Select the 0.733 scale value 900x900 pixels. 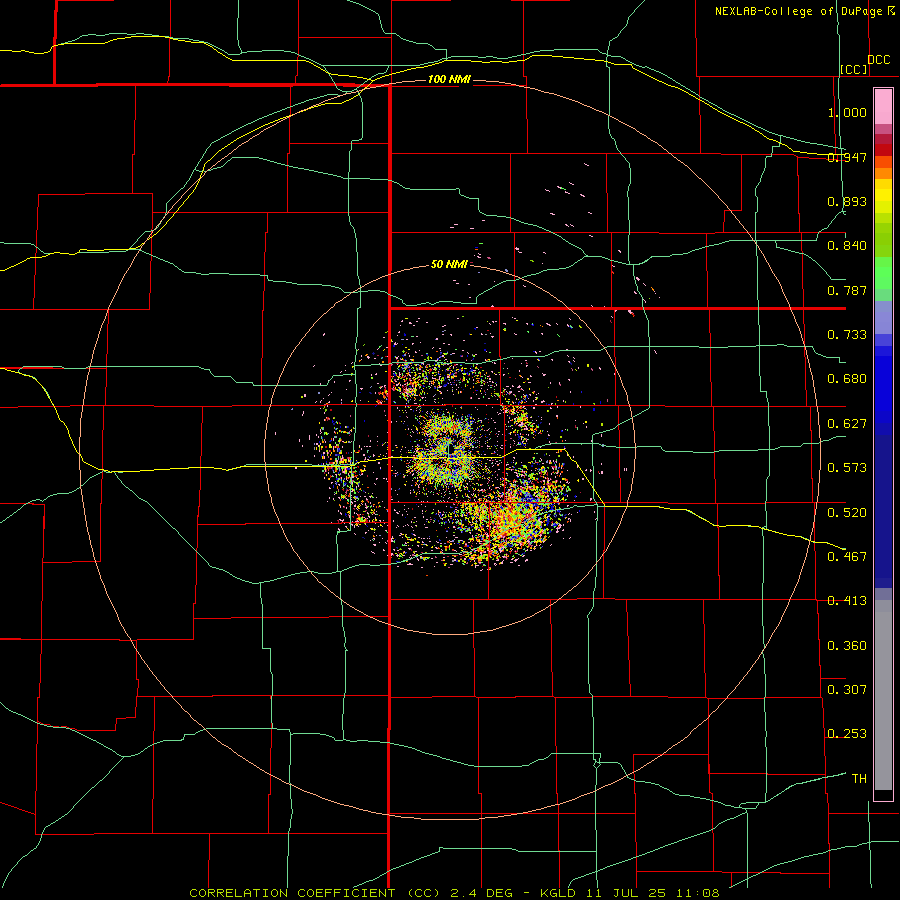(847, 335)
